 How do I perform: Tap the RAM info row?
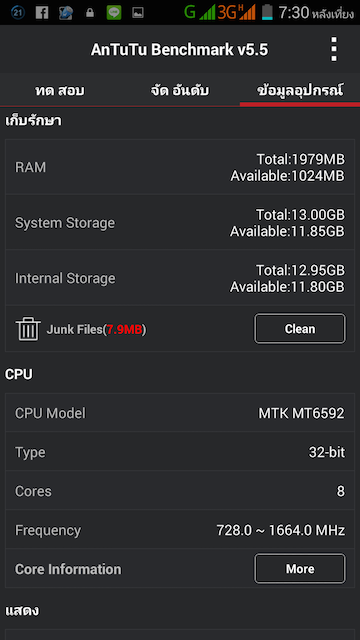pyautogui.click(x=180, y=167)
